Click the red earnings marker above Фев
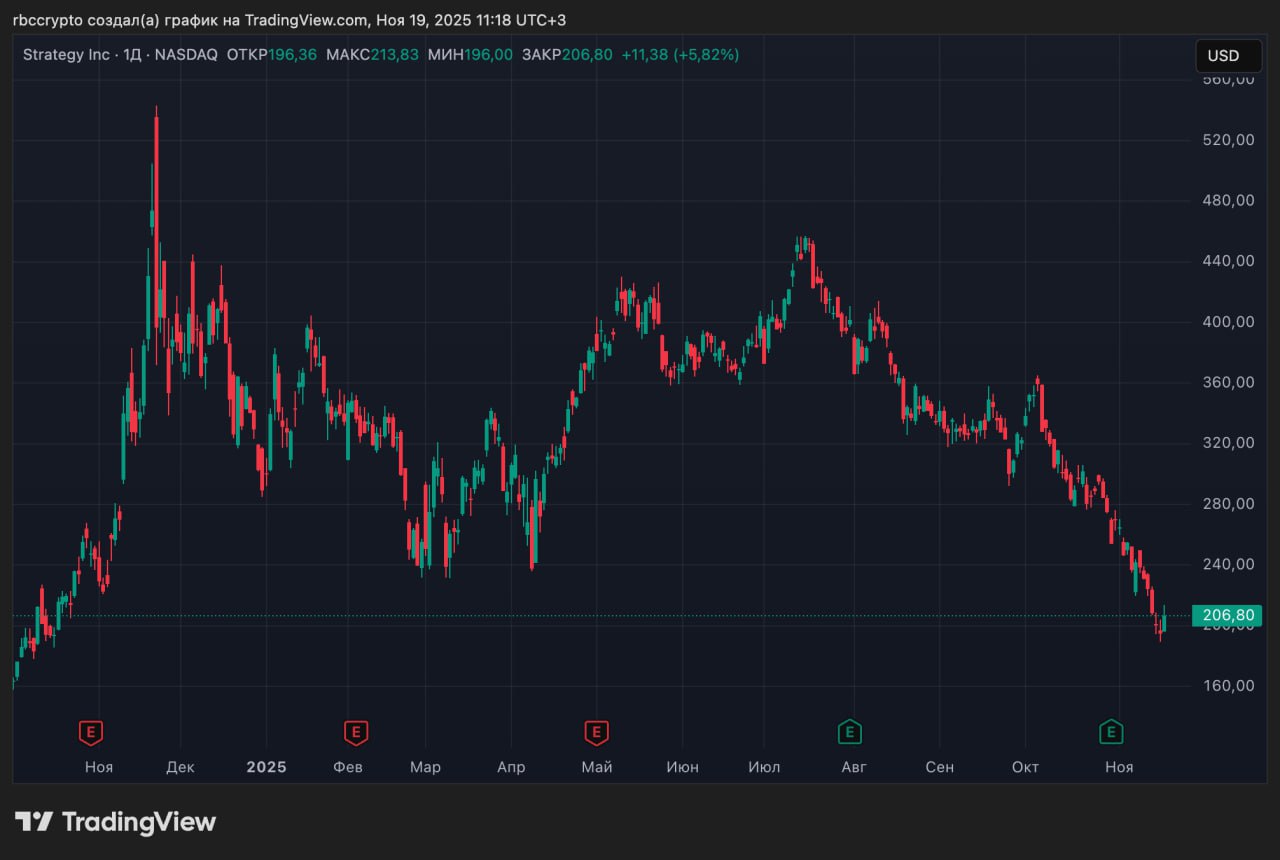The height and width of the screenshot is (860, 1280). click(x=355, y=733)
